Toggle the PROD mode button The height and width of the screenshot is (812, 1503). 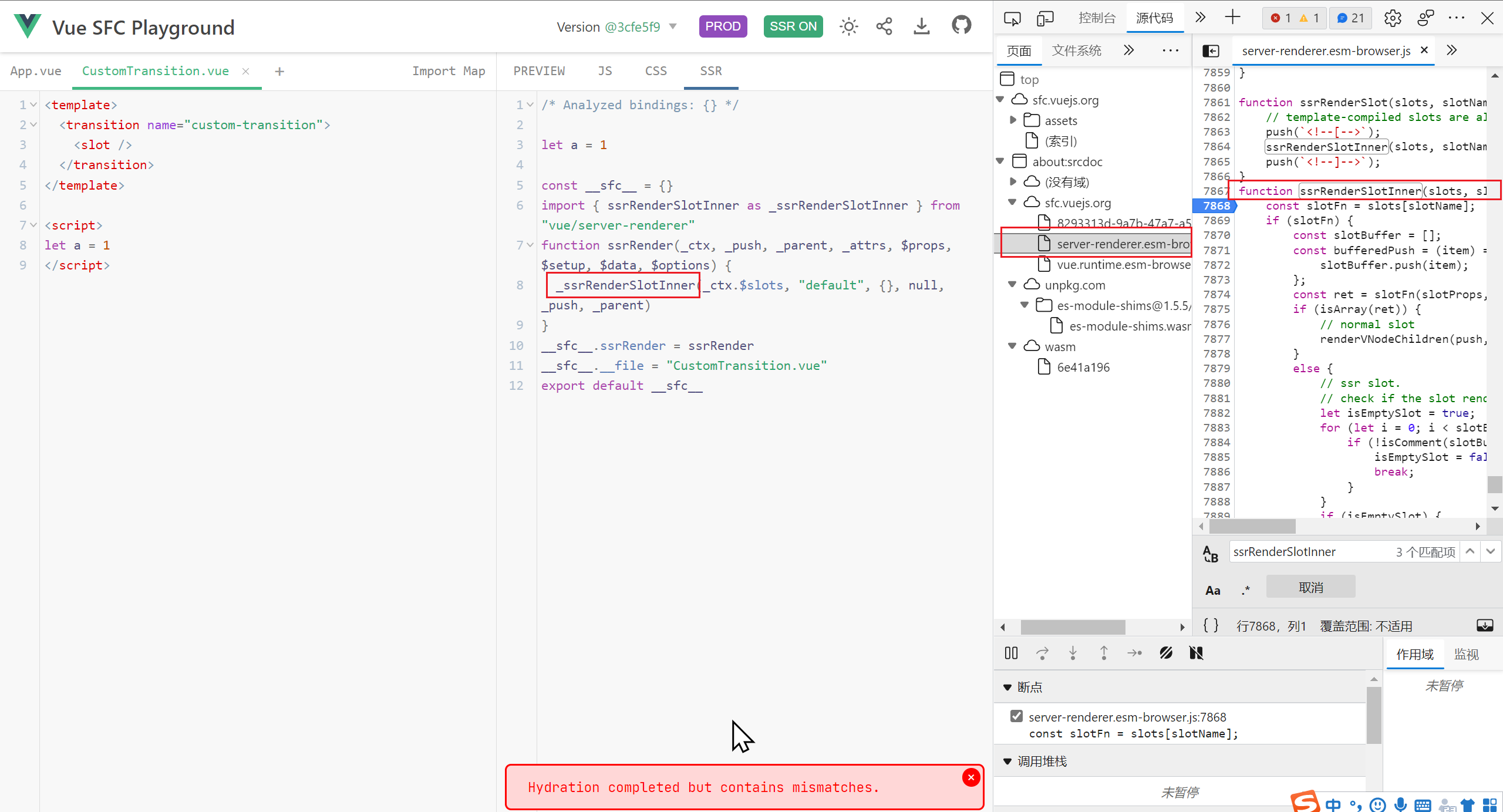click(723, 26)
